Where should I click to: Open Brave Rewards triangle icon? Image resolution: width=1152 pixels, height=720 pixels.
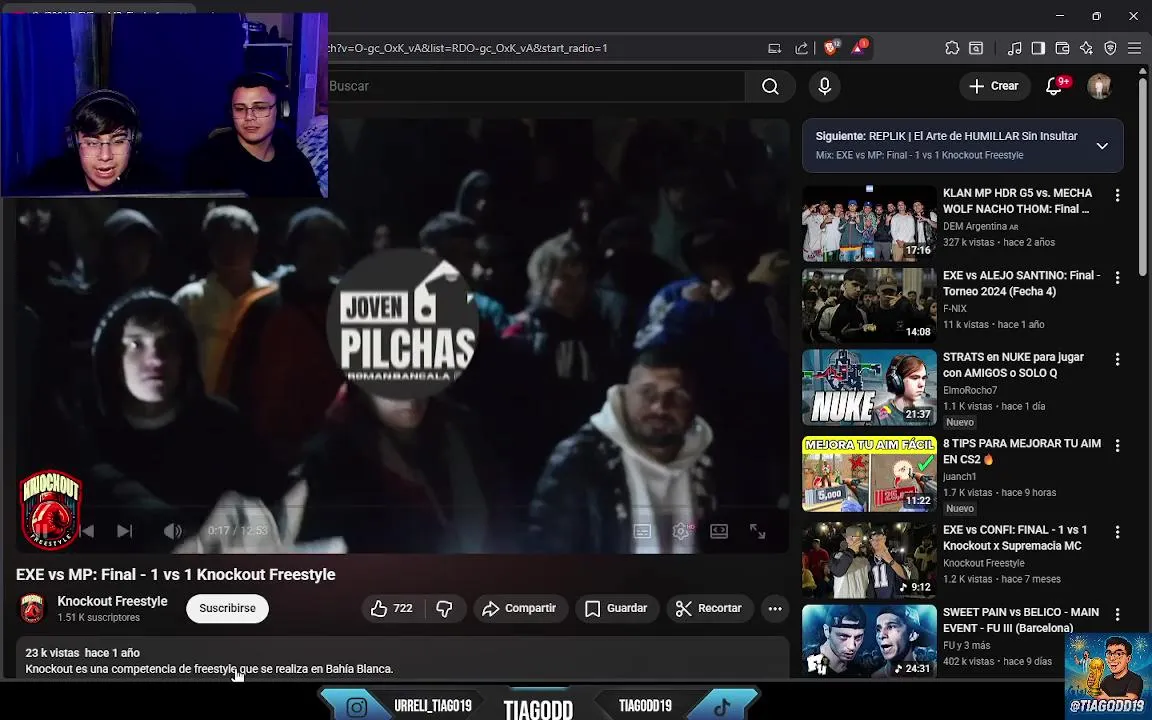858,48
